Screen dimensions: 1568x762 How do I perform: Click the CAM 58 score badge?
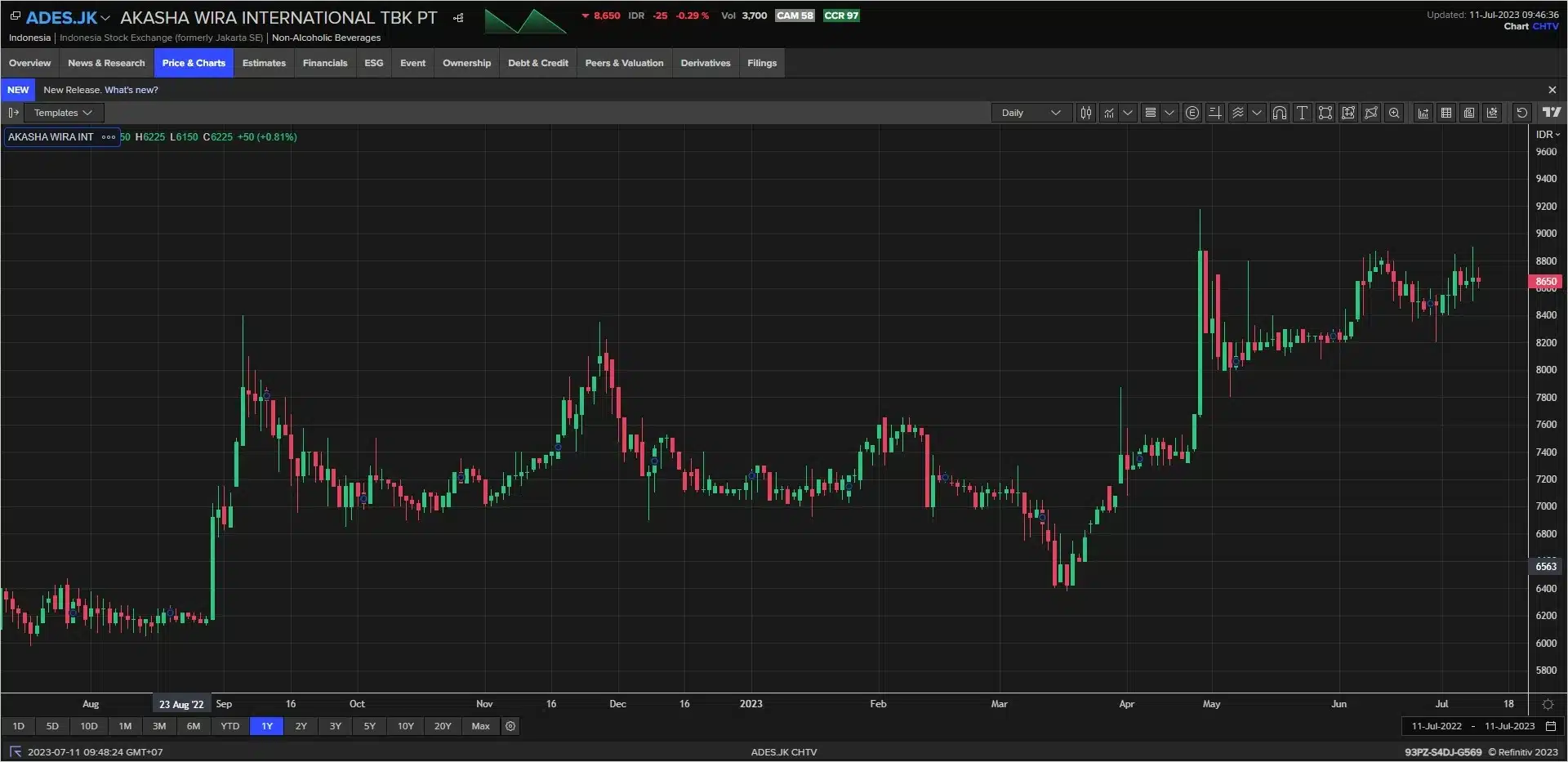tap(795, 16)
